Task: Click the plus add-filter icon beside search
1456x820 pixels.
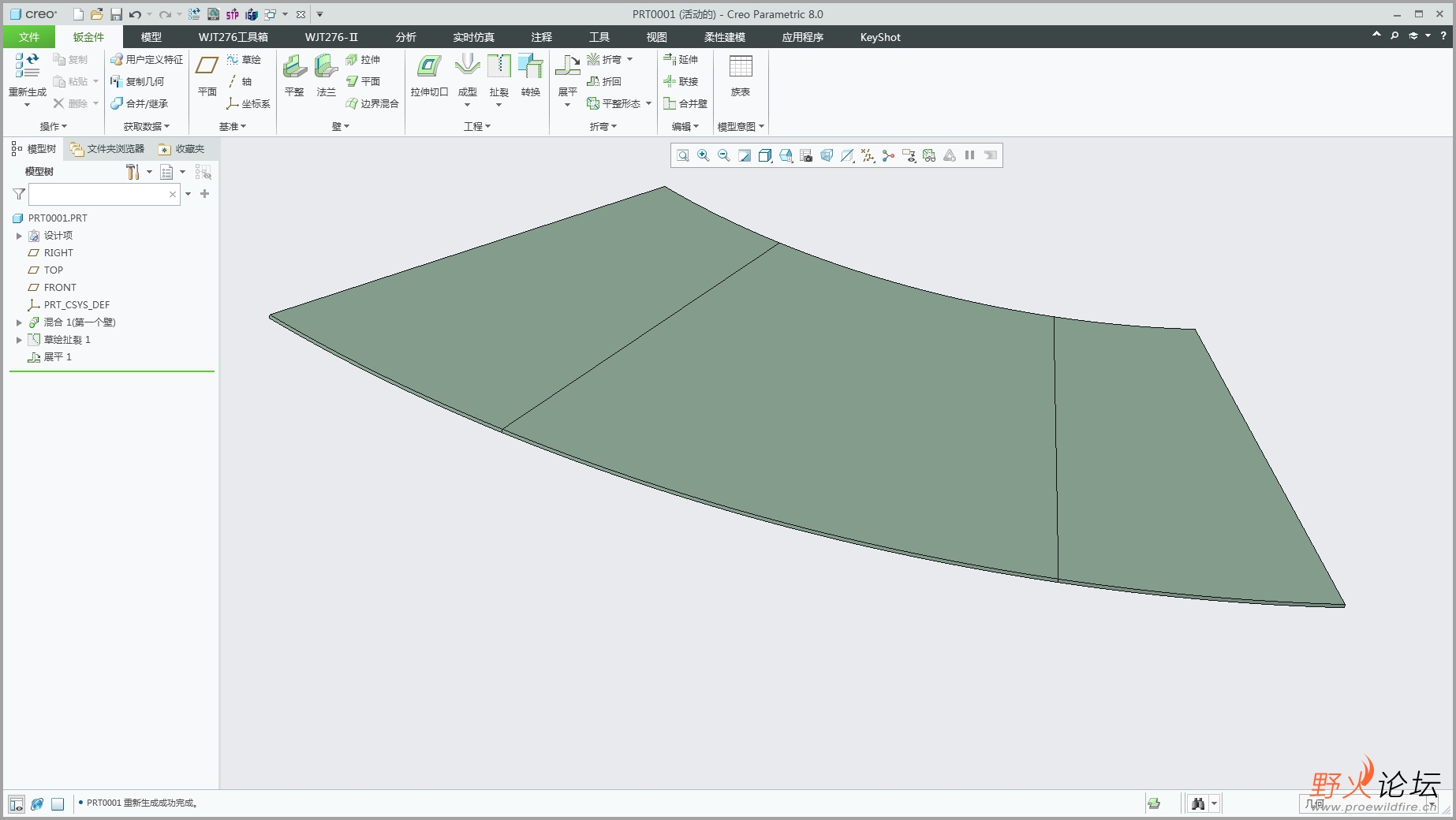Action: [x=204, y=194]
